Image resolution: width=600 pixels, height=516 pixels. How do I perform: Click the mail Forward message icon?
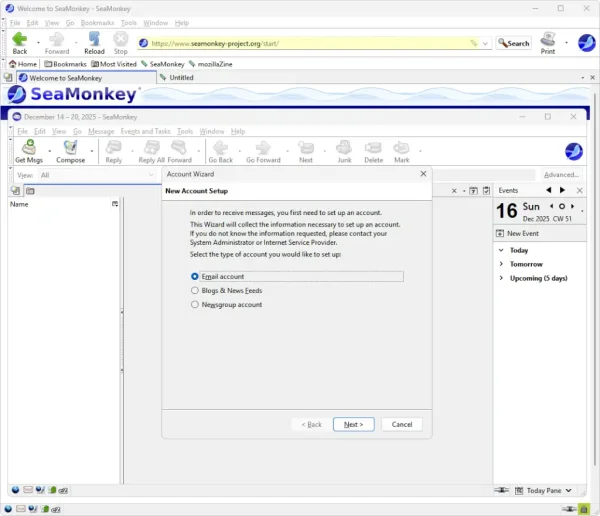179,147
